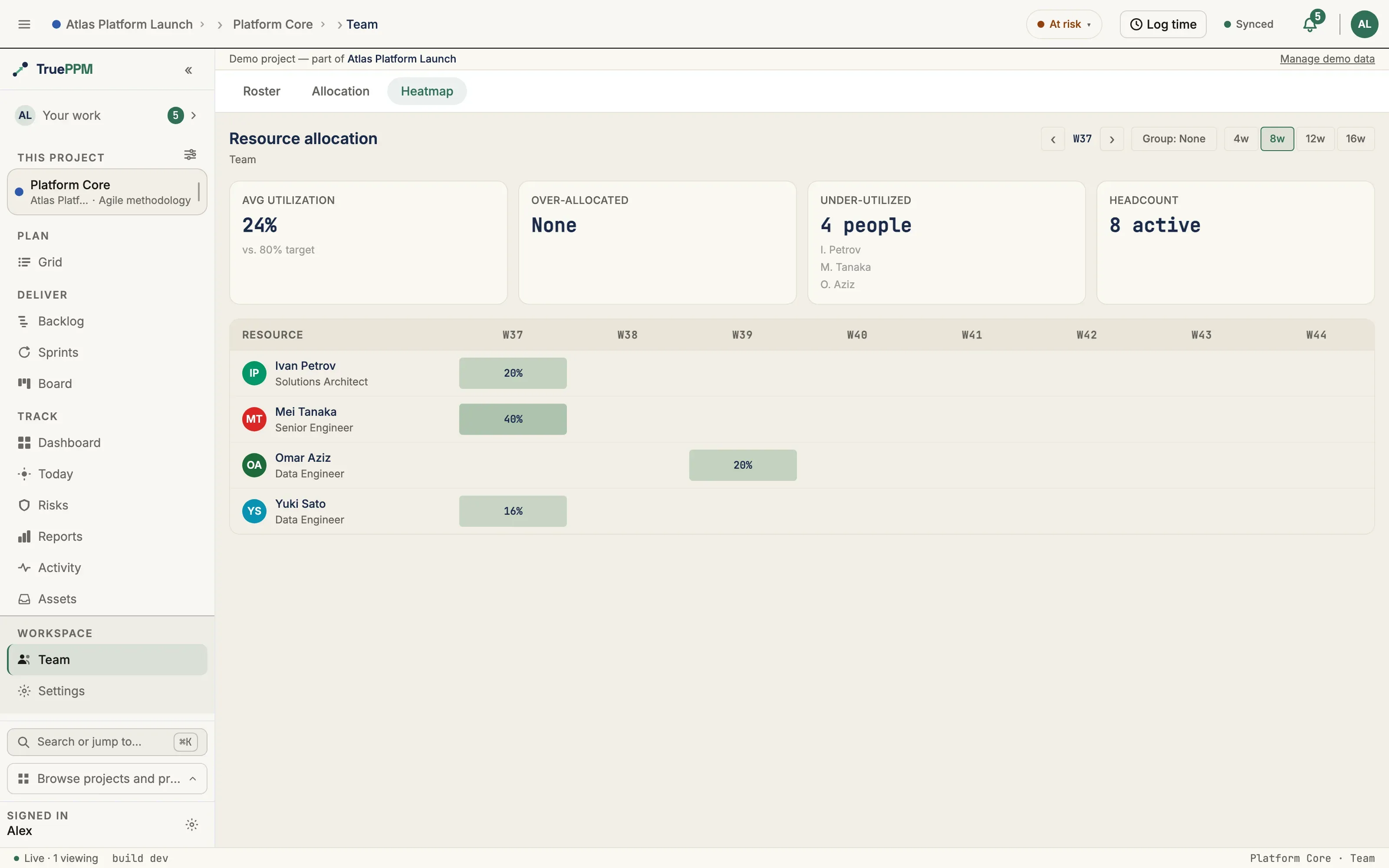The image size is (1389, 868).
Task: Click the Search or jump to field
Action: click(x=107, y=742)
